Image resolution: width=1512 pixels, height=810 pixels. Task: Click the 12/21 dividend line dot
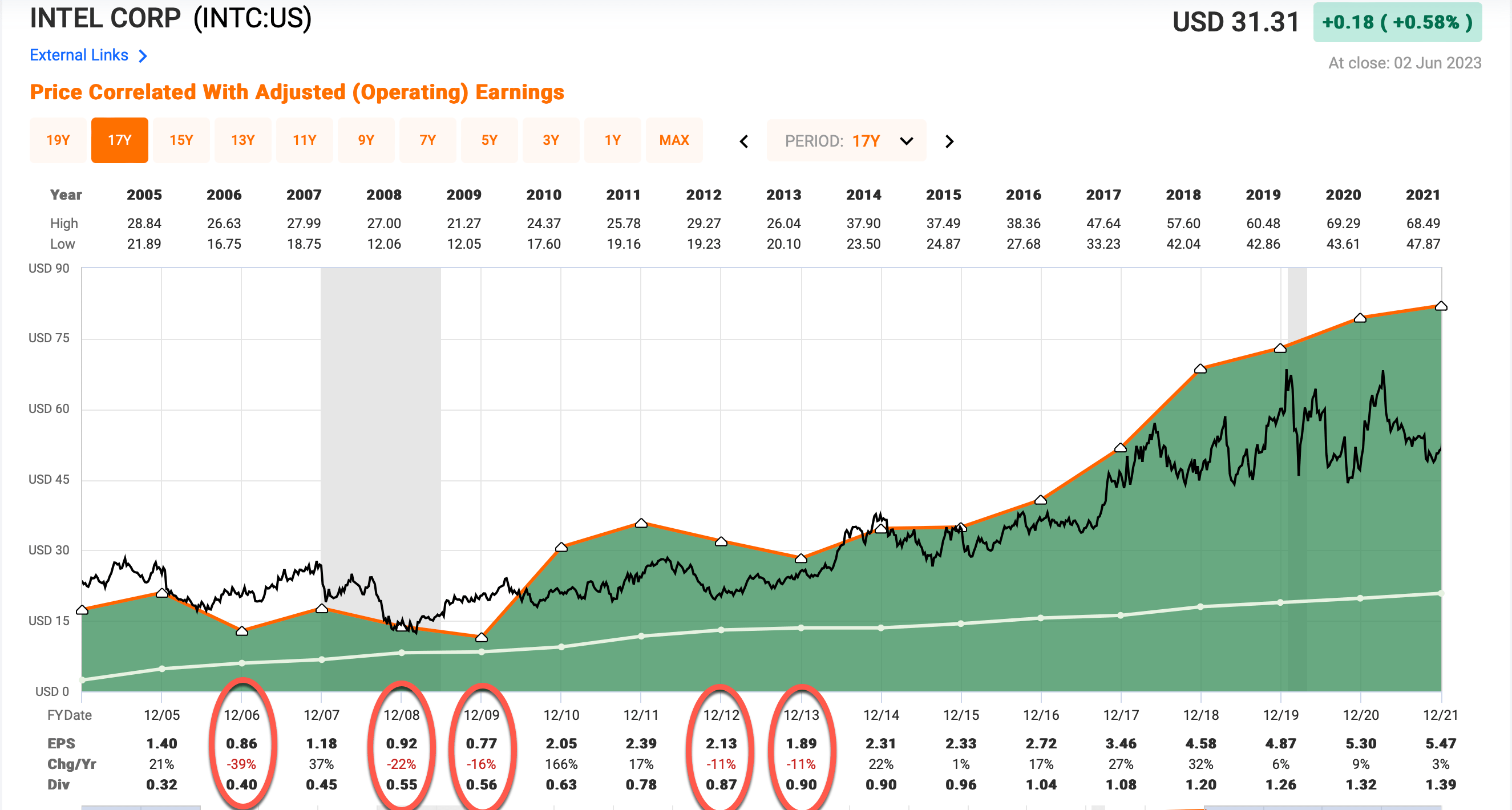pyautogui.click(x=1441, y=593)
